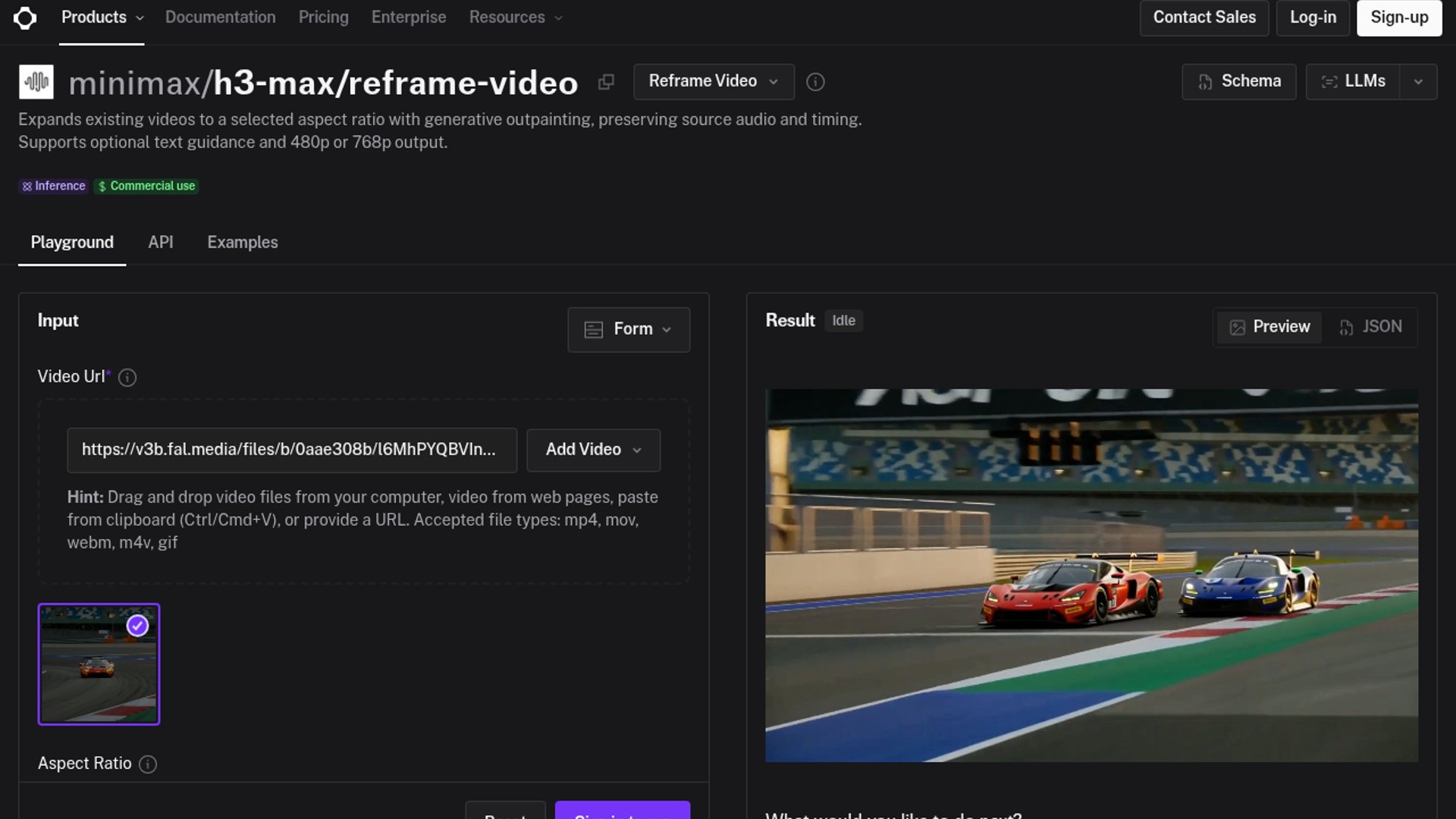This screenshot has height=819, width=1456.
Task: Show the Aspect Ratio info icon
Action: click(x=148, y=764)
